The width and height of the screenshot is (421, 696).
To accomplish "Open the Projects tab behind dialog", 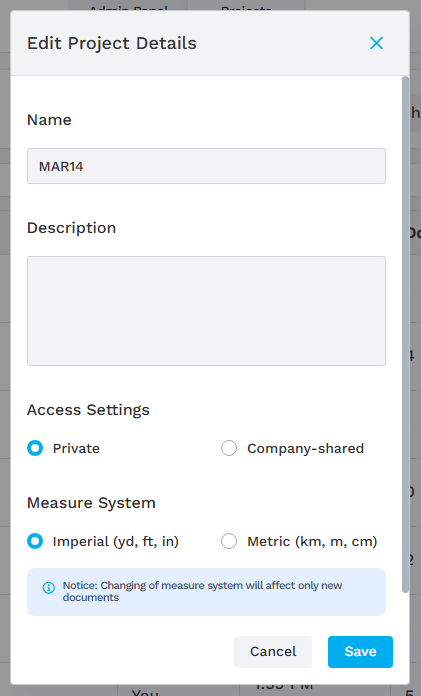I will click(246, 8).
